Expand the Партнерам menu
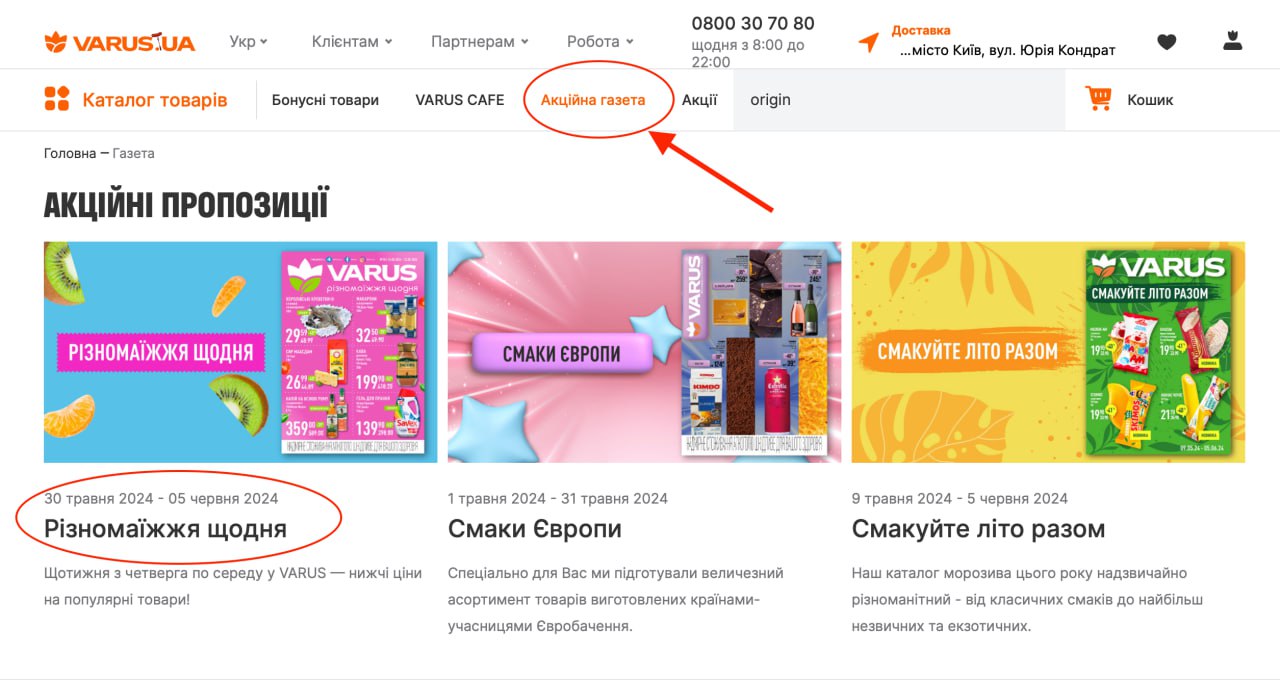This screenshot has height=680, width=1280. (x=480, y=41)
